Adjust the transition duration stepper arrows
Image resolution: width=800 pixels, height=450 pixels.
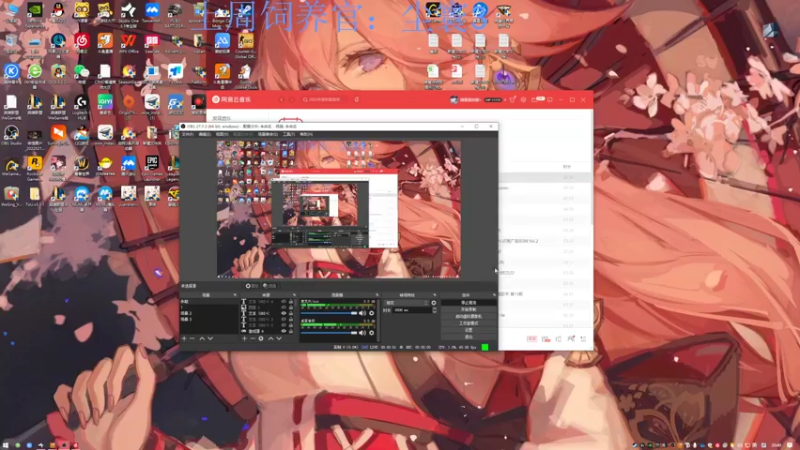pyautogui.click(x=434, y=310)
